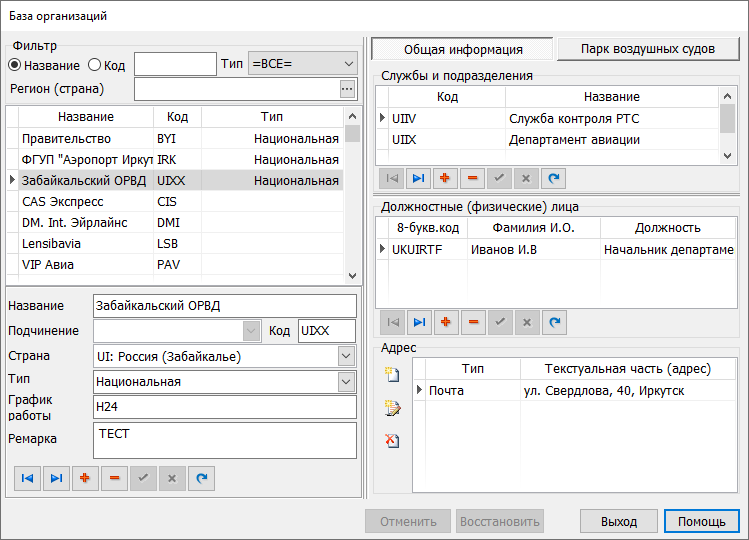The height and width of the screenshot is (540, 749).
Task: Click the Помощь button
Action: pyautogui.click(x=701, y=521)
